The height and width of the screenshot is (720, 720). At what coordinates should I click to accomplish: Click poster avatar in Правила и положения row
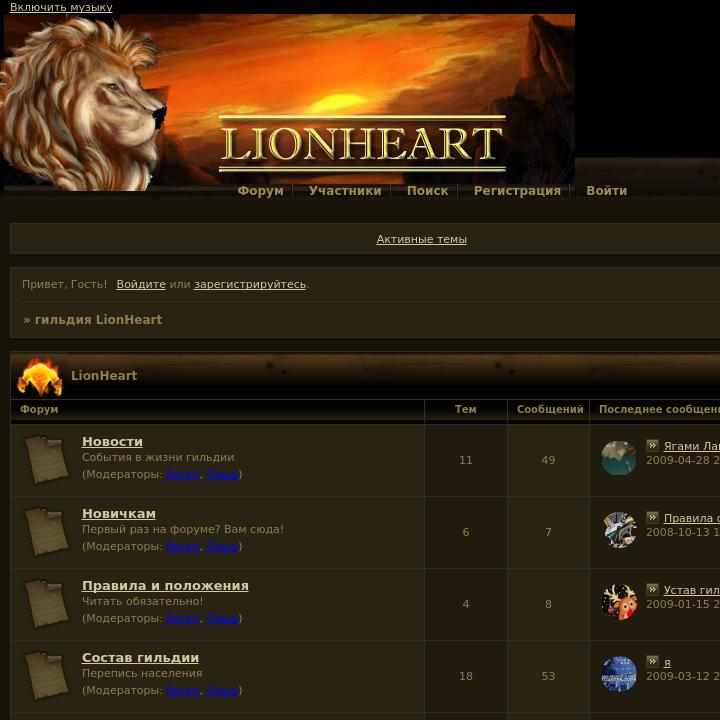[x=619, y=602]
